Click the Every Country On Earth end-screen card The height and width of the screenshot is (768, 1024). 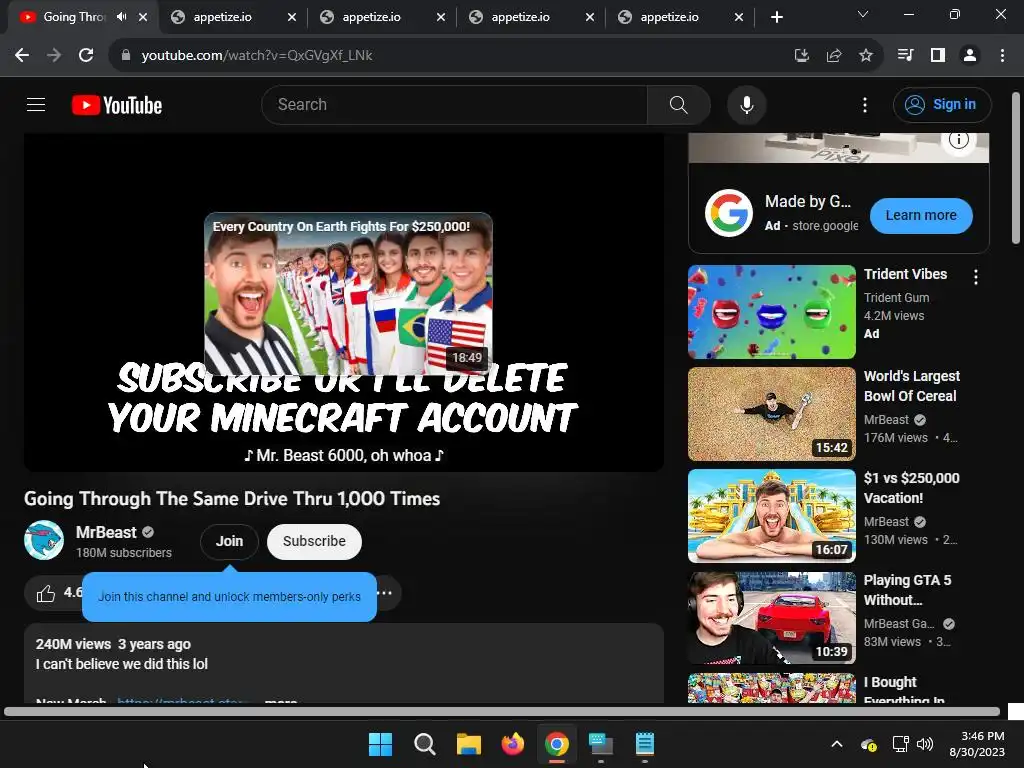tap(348, 294)
